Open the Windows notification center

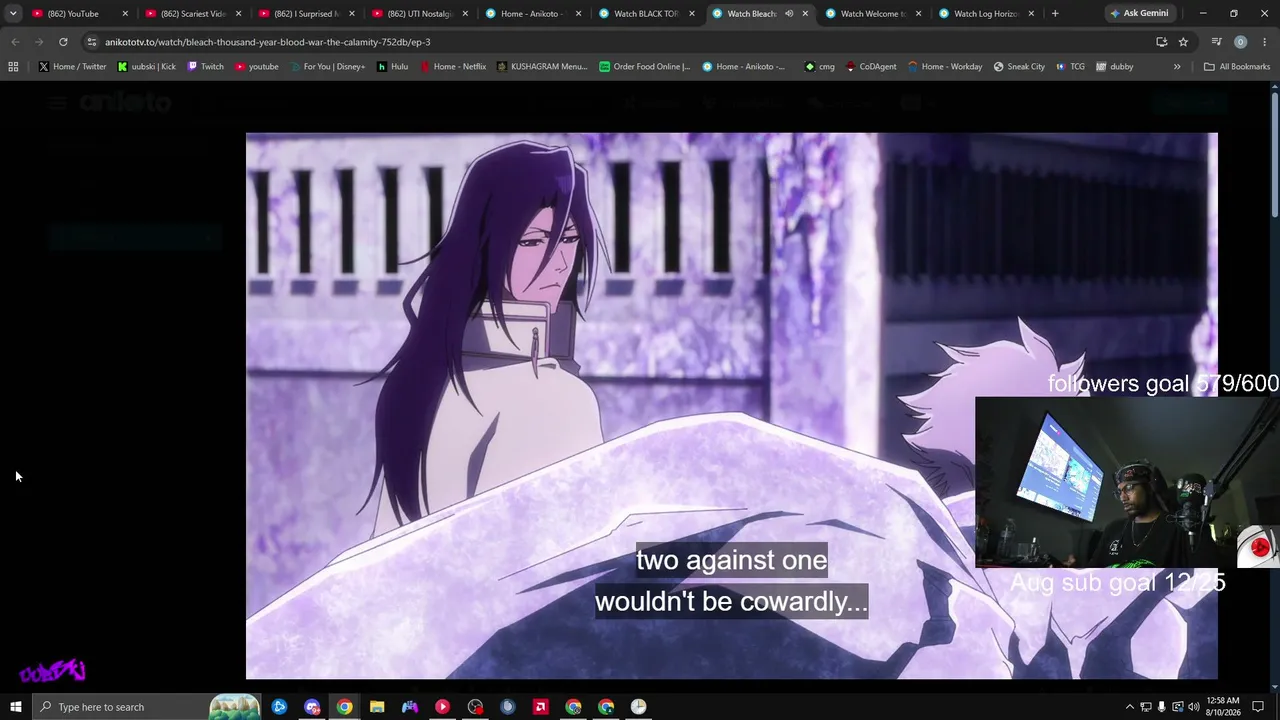tap(1258, 707)
